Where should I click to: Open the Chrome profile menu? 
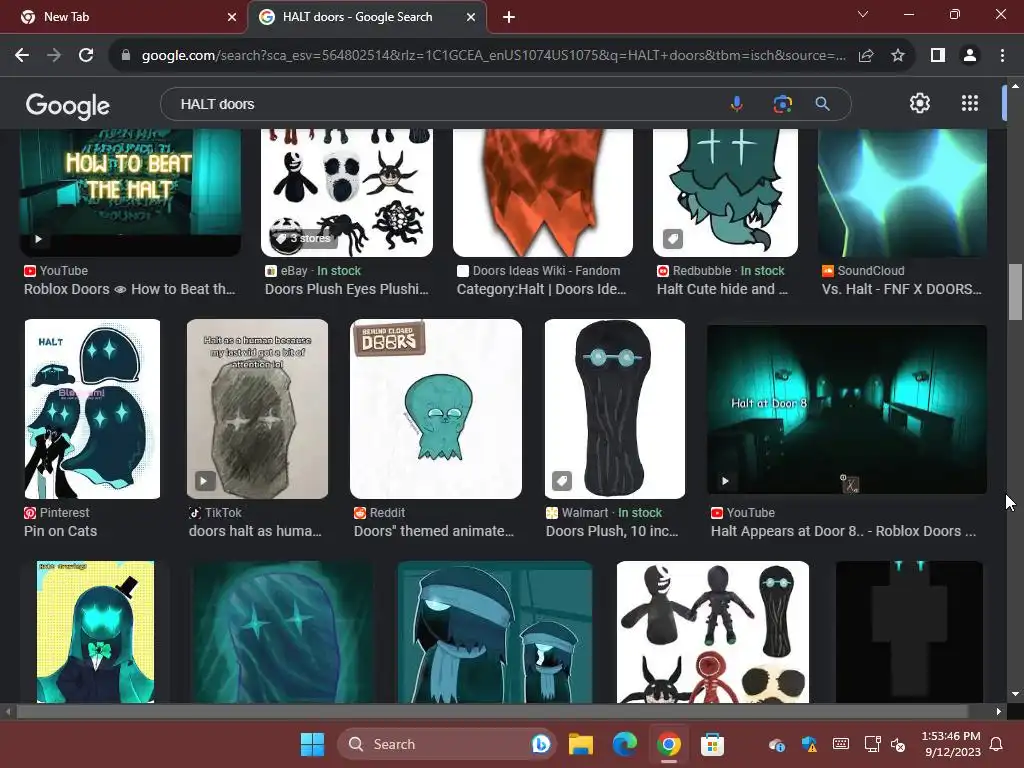970,56
